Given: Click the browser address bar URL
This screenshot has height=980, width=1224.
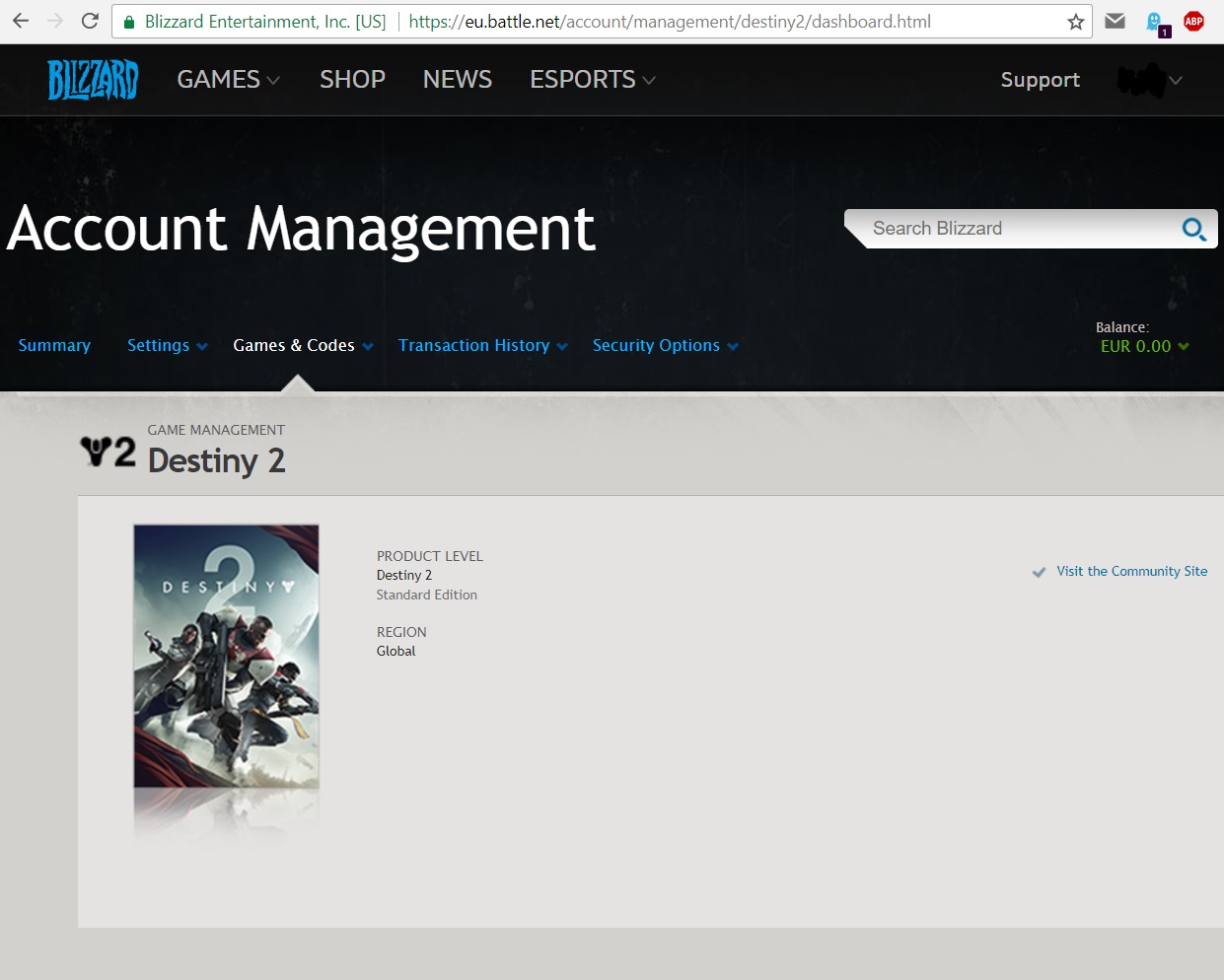Looking at the screenshot, I should click(x=670, y=22).
